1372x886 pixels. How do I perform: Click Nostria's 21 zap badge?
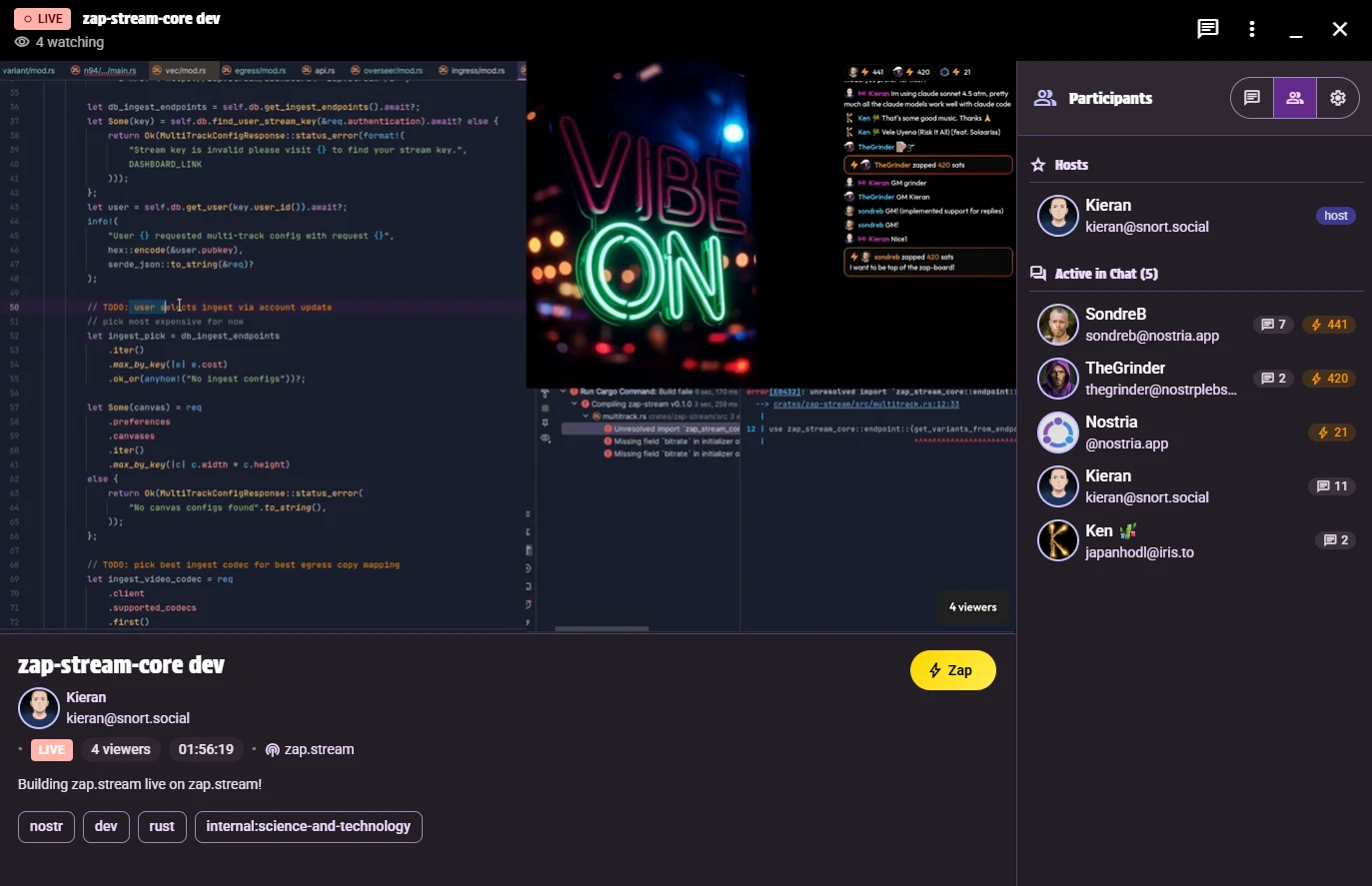point(1333,433)
